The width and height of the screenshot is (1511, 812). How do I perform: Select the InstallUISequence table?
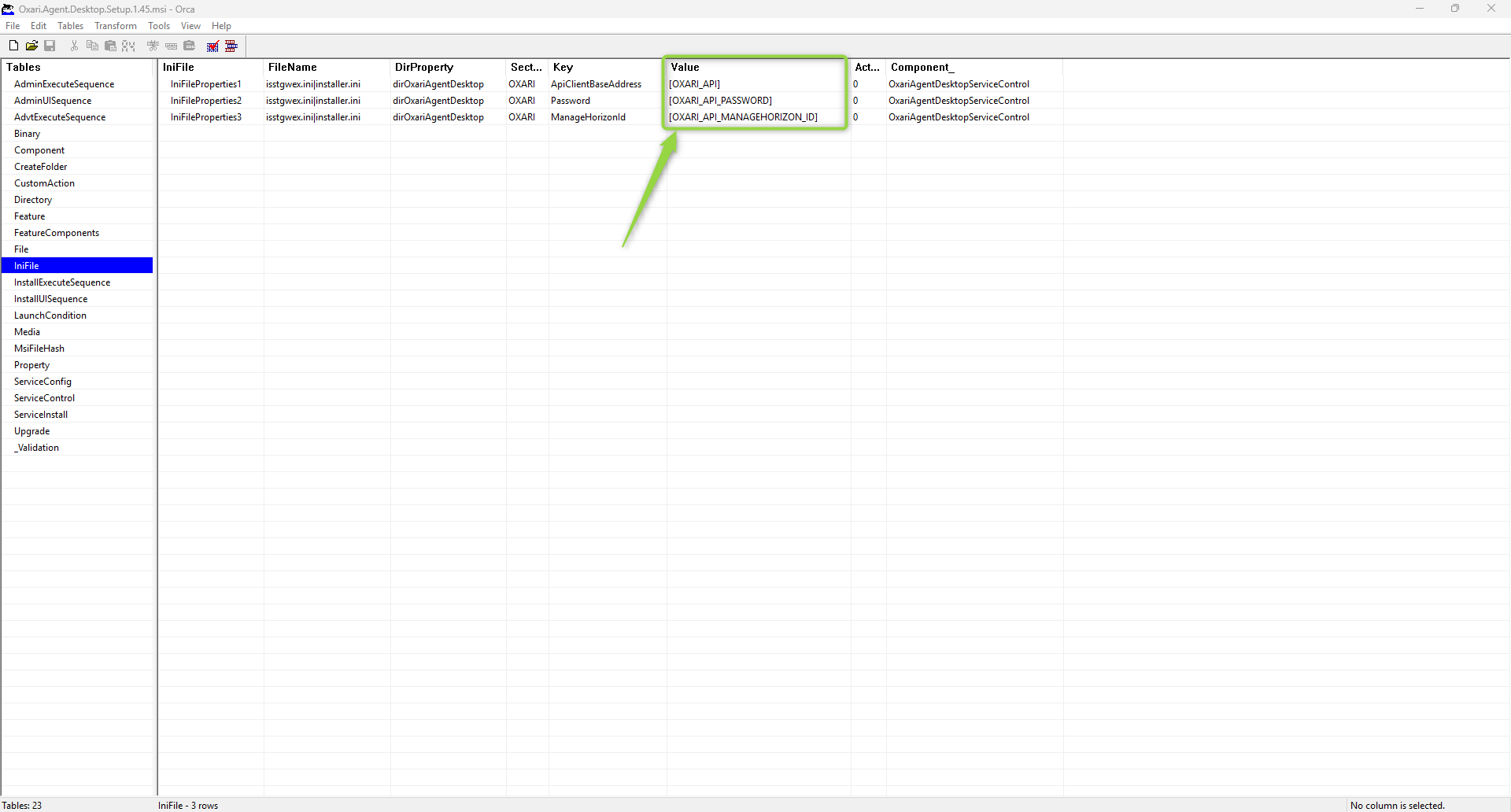tap(77, 299)
